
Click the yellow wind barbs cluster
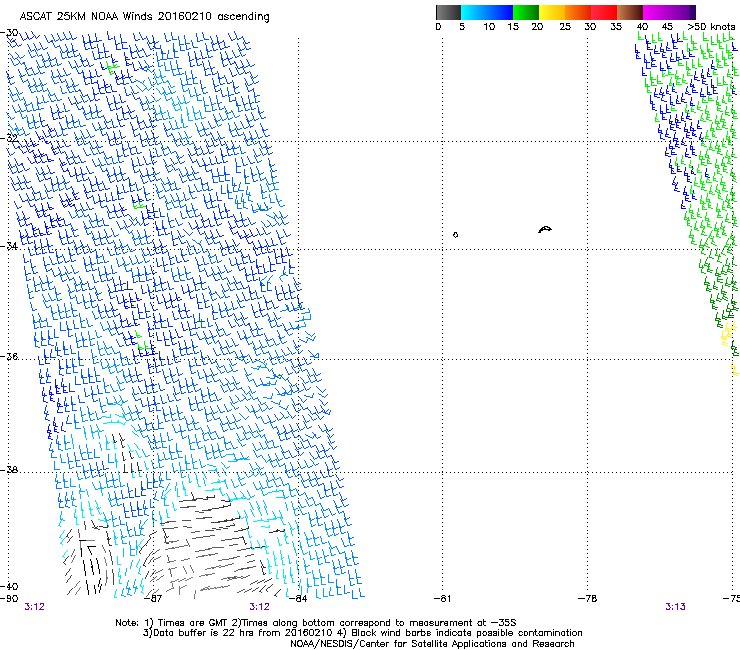click(728, 334)
